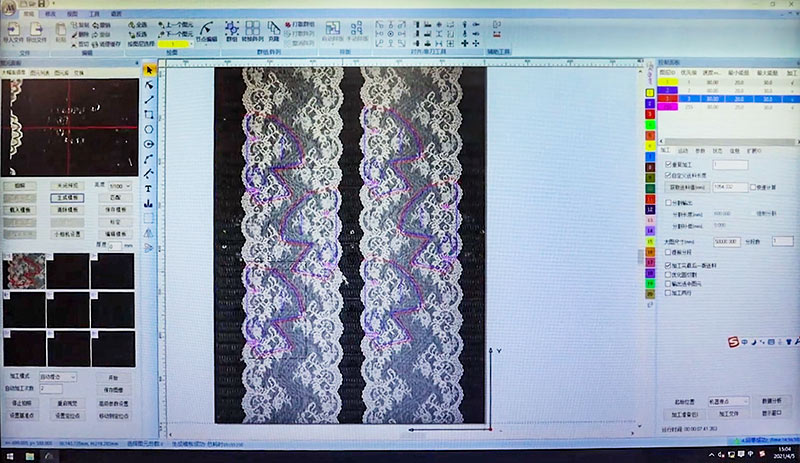
Task: Toggle the 重复加工 checkbox
Action: click(x=669, y=163)
